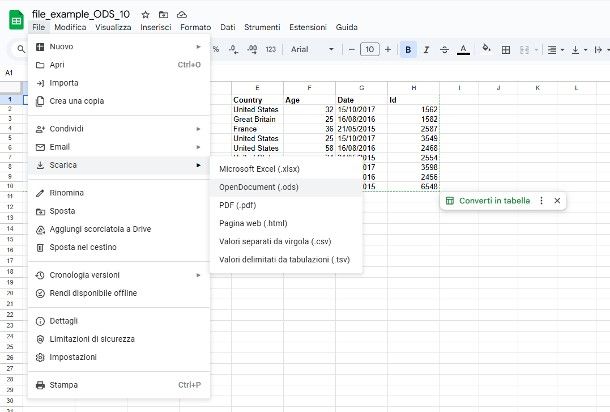Viewport: 610px width, 412px height.
Task: Open the text color picker
Action: coord(462,49)
